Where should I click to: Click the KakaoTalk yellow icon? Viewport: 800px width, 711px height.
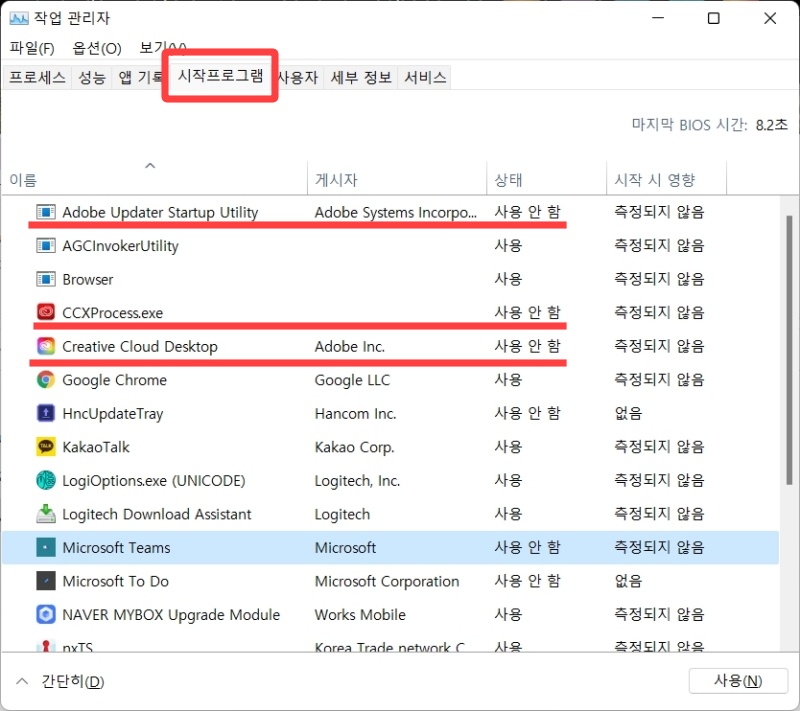pyautogui.click(x=46, y=447)
